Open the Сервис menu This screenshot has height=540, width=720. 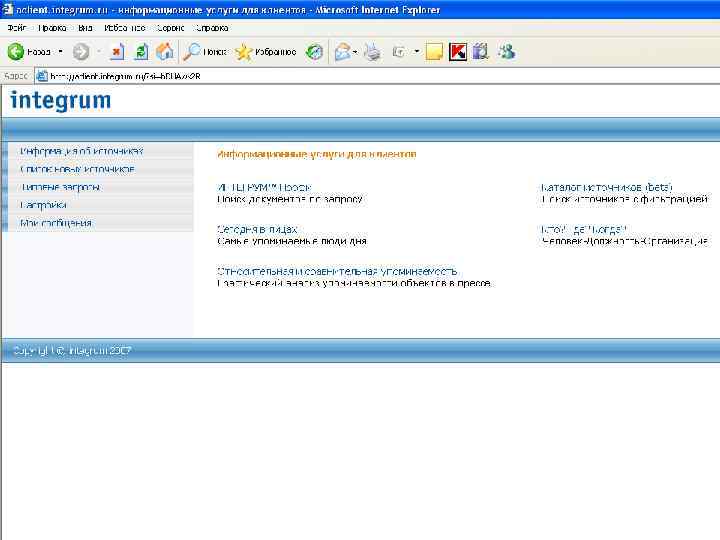pos(170,28)
